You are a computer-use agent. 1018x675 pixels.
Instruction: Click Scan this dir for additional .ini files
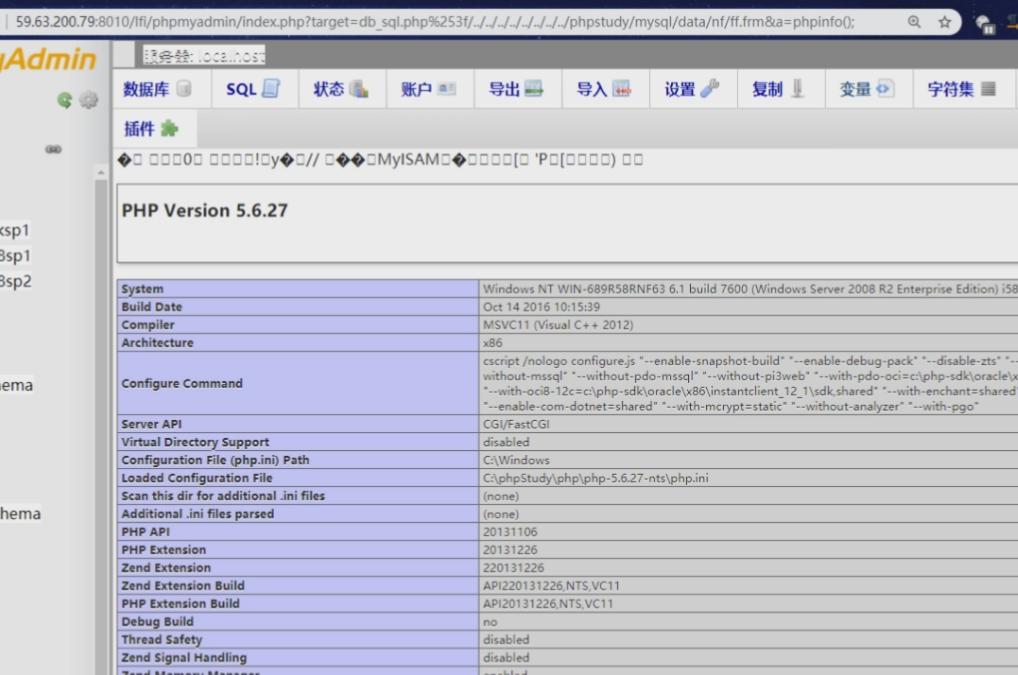point(223,496)
